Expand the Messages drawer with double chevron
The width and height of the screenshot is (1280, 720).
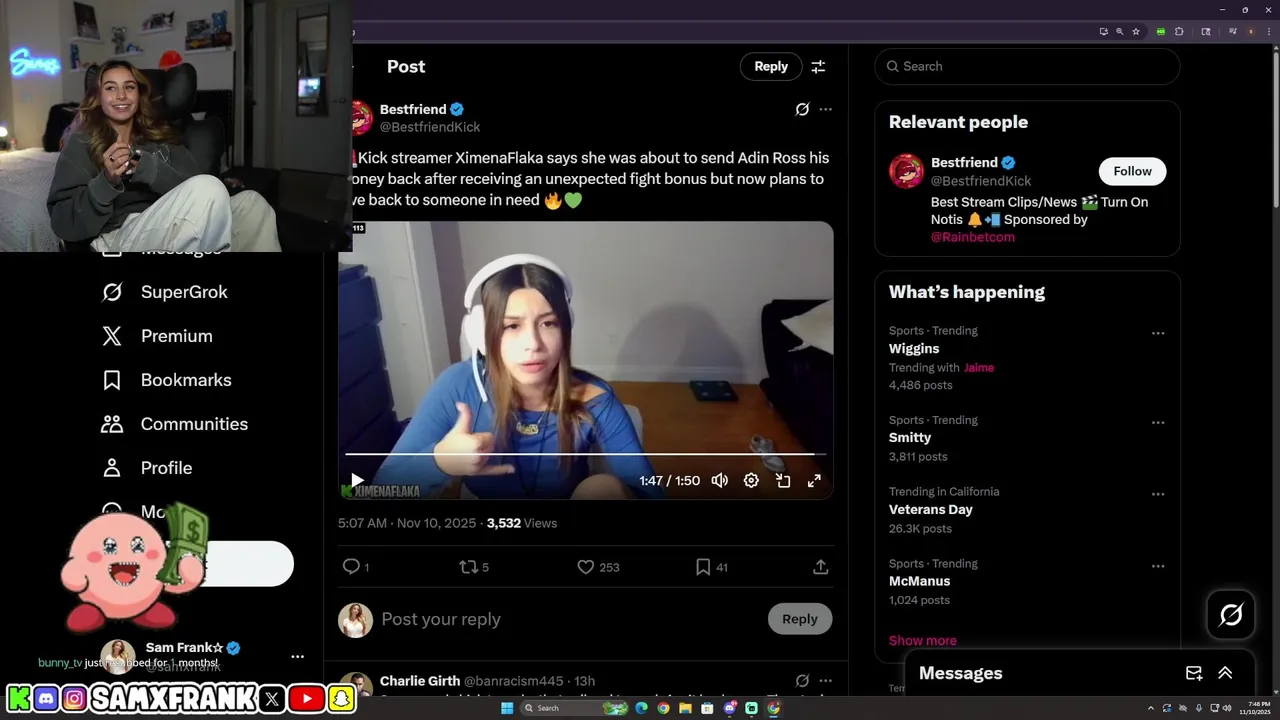[x=1225, y=673]
